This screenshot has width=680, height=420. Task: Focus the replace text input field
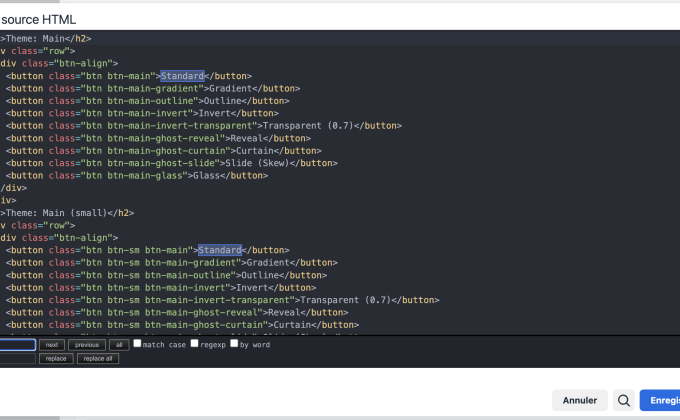point(17,359)
